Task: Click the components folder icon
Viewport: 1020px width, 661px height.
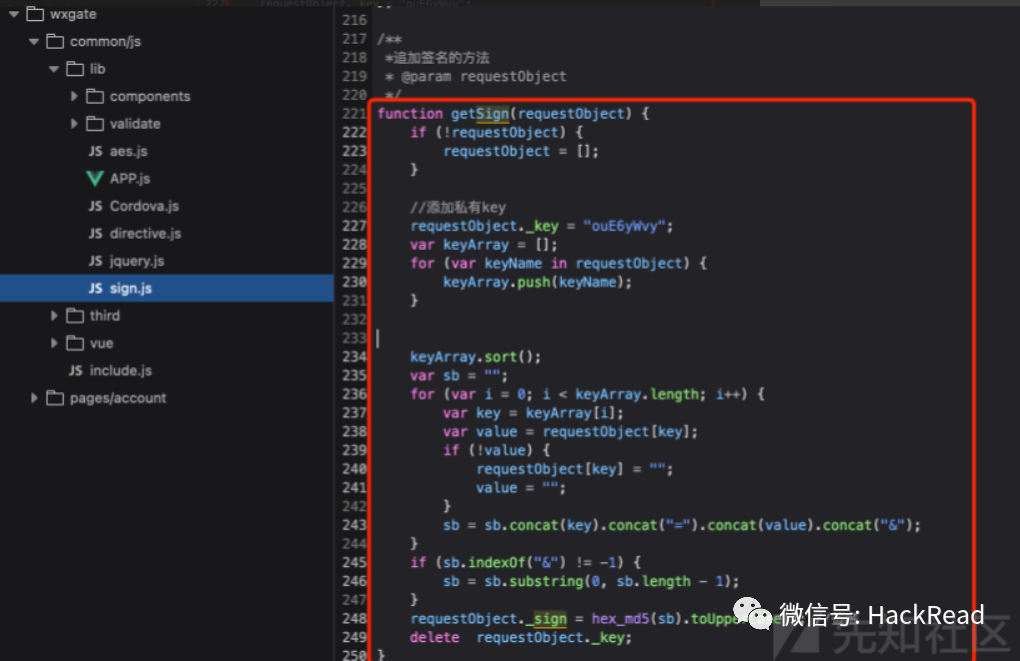Action: point(95,96)
